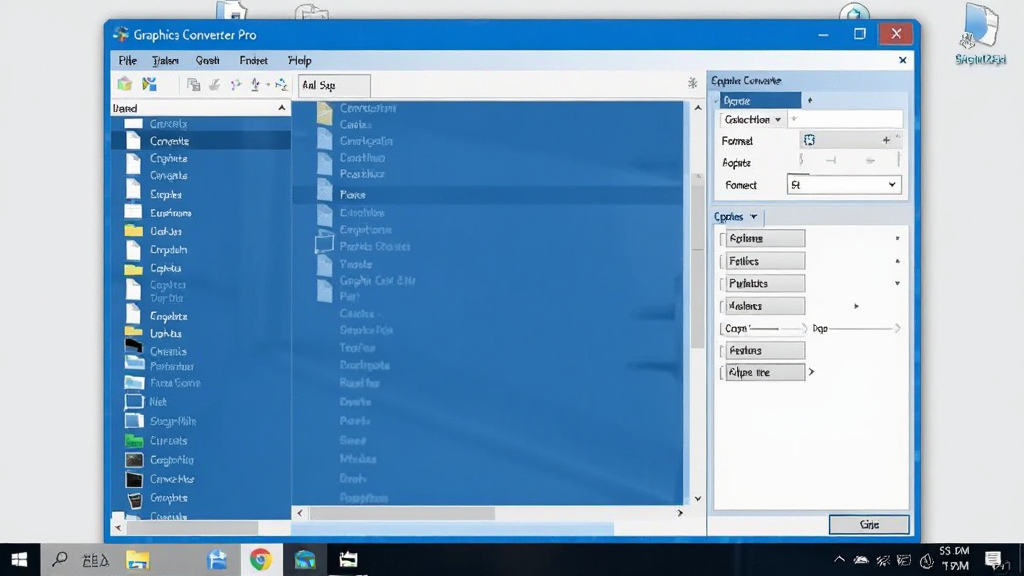Image resolution: width=1024 pixels, height=576 pixels.
Task: Click the cloud icon in the system tray
Action: (x=861, y=560)
